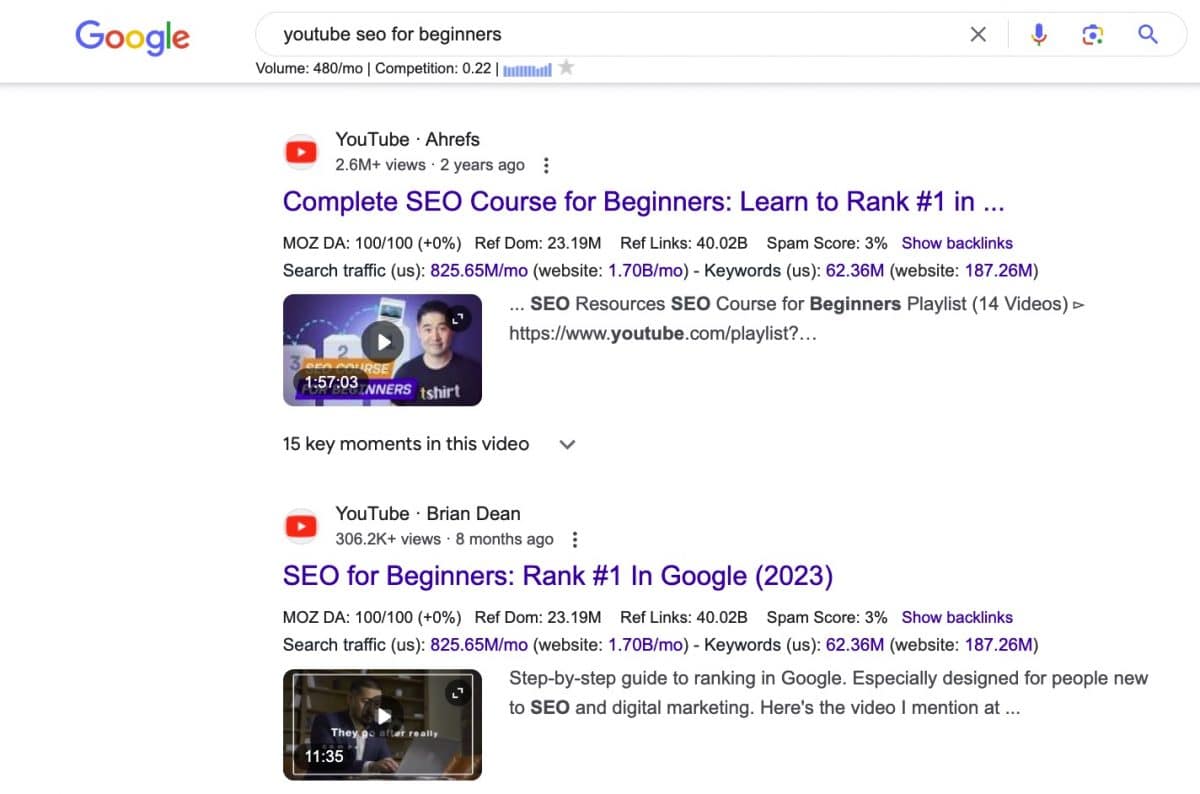1200x794 pixels.
Task: Play the Ahrefs SEO course video preview
Action: click(382, 342)
